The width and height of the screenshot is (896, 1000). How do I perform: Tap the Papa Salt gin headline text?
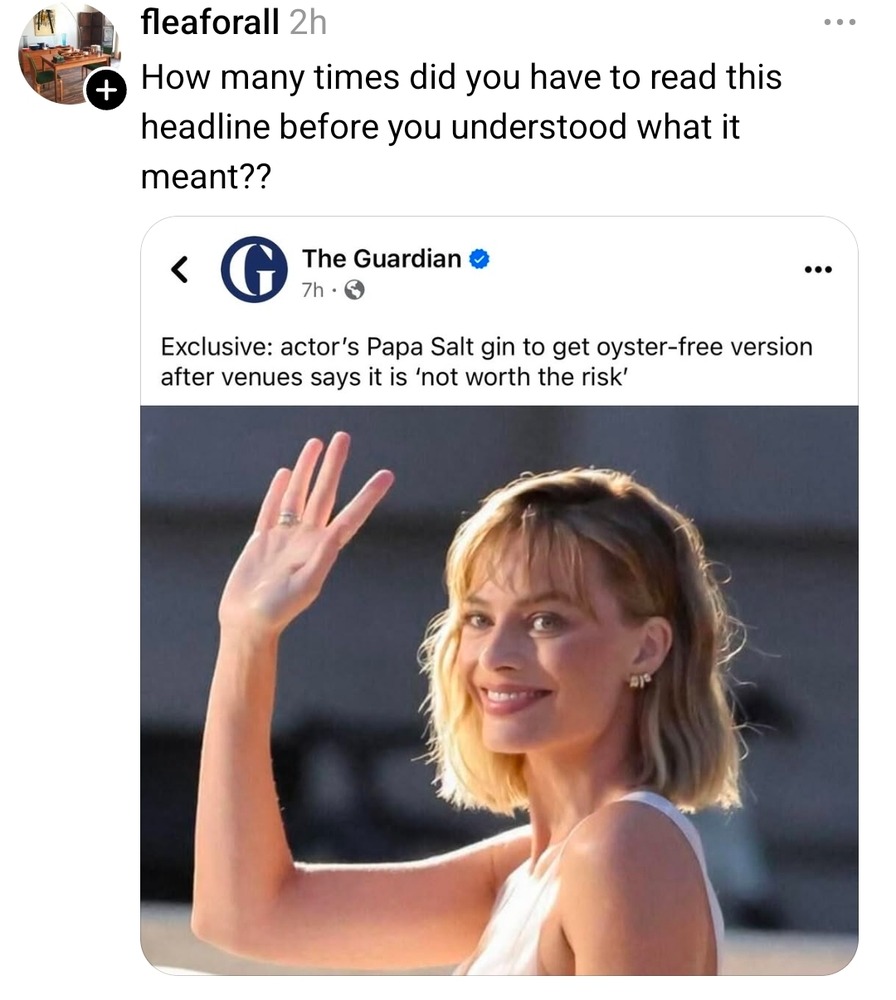click(x=487, y=362)
